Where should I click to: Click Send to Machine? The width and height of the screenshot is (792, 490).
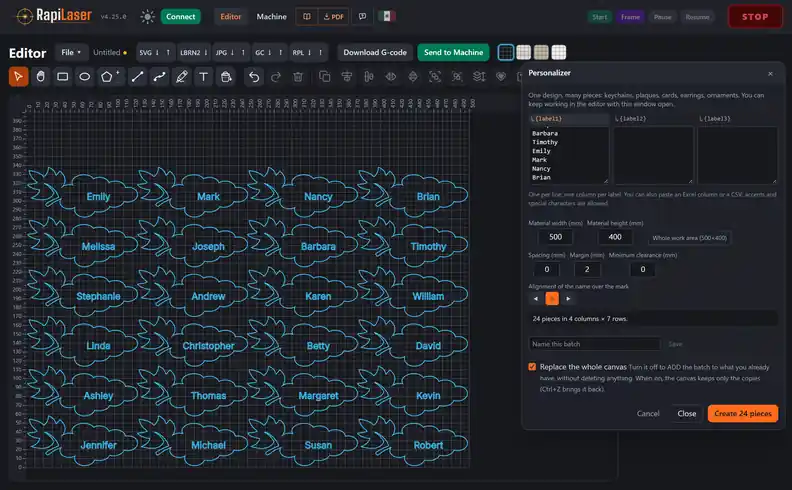(x=453, y=52)
